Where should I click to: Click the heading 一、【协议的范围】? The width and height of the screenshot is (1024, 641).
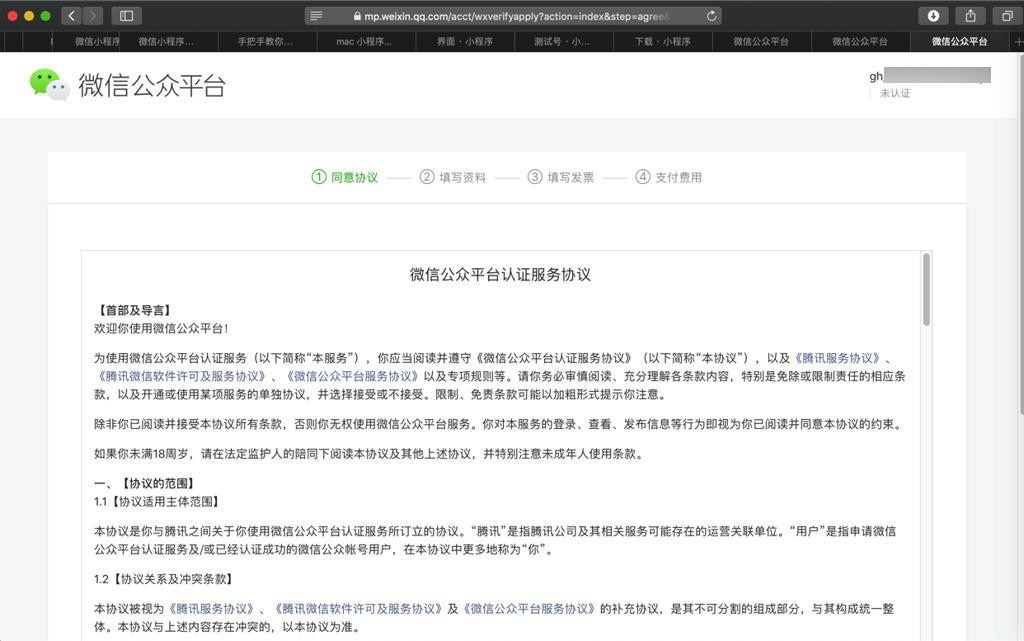146,483
